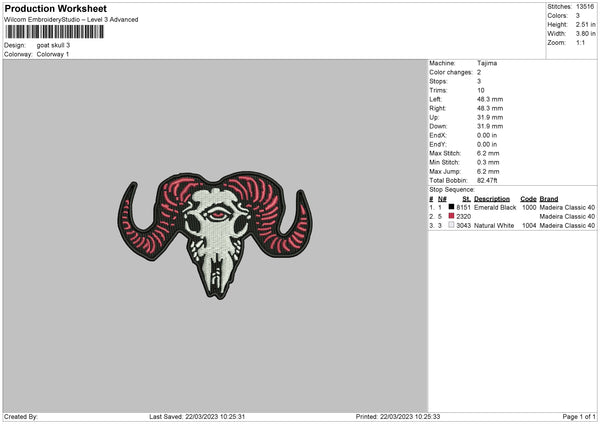Click thread code 1000
This screenshot has width=600, height=424.
(x=529, y=207)
